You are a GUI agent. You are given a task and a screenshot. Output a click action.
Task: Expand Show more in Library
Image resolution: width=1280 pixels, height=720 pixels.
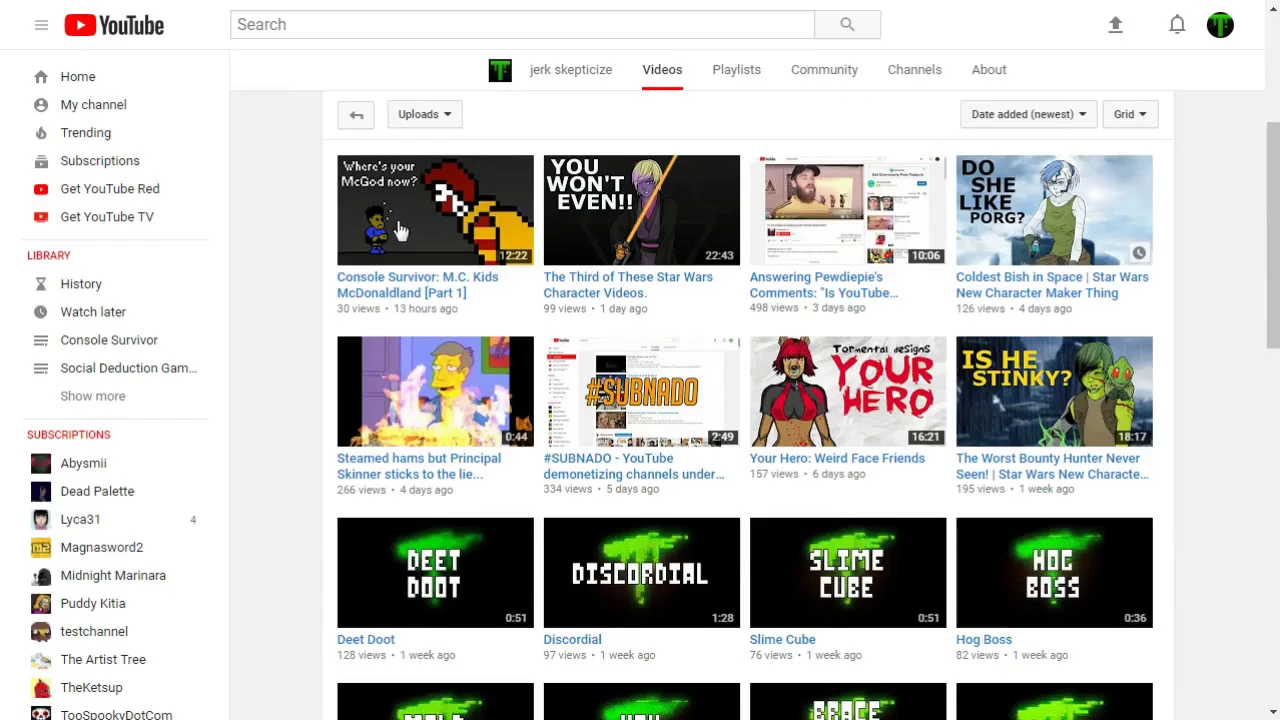pyautogui.click(x=93, y=396)
